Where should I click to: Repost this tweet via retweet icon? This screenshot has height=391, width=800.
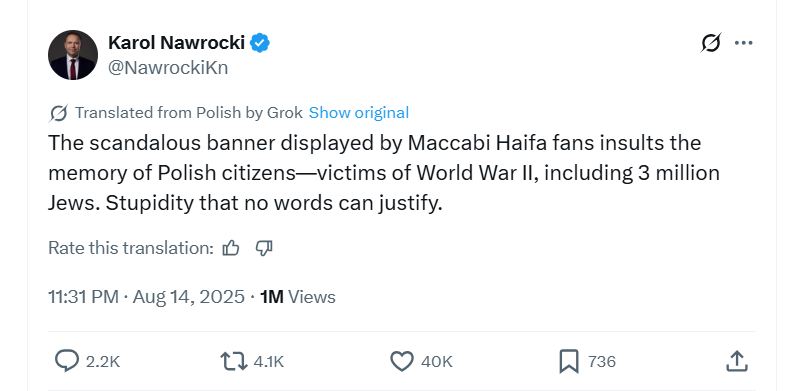pyautogui.click(x=235, y=361)
